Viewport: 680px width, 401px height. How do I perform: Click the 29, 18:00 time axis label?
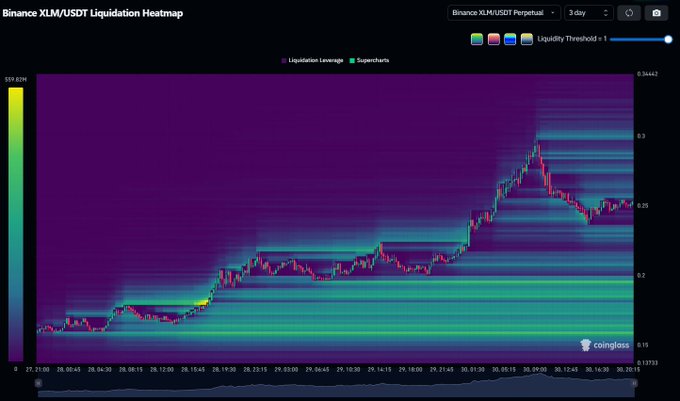(410, 369)
